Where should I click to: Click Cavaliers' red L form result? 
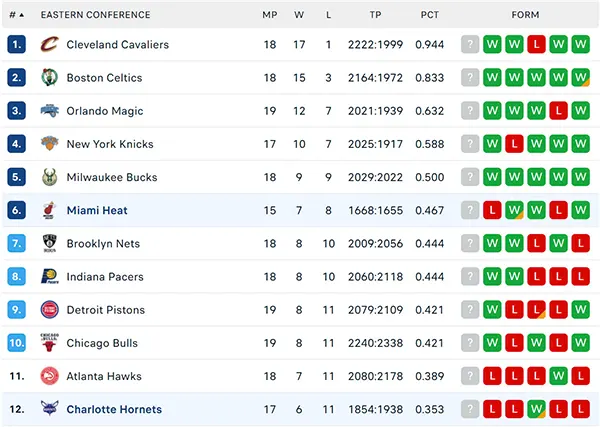(x=536, y=44)
